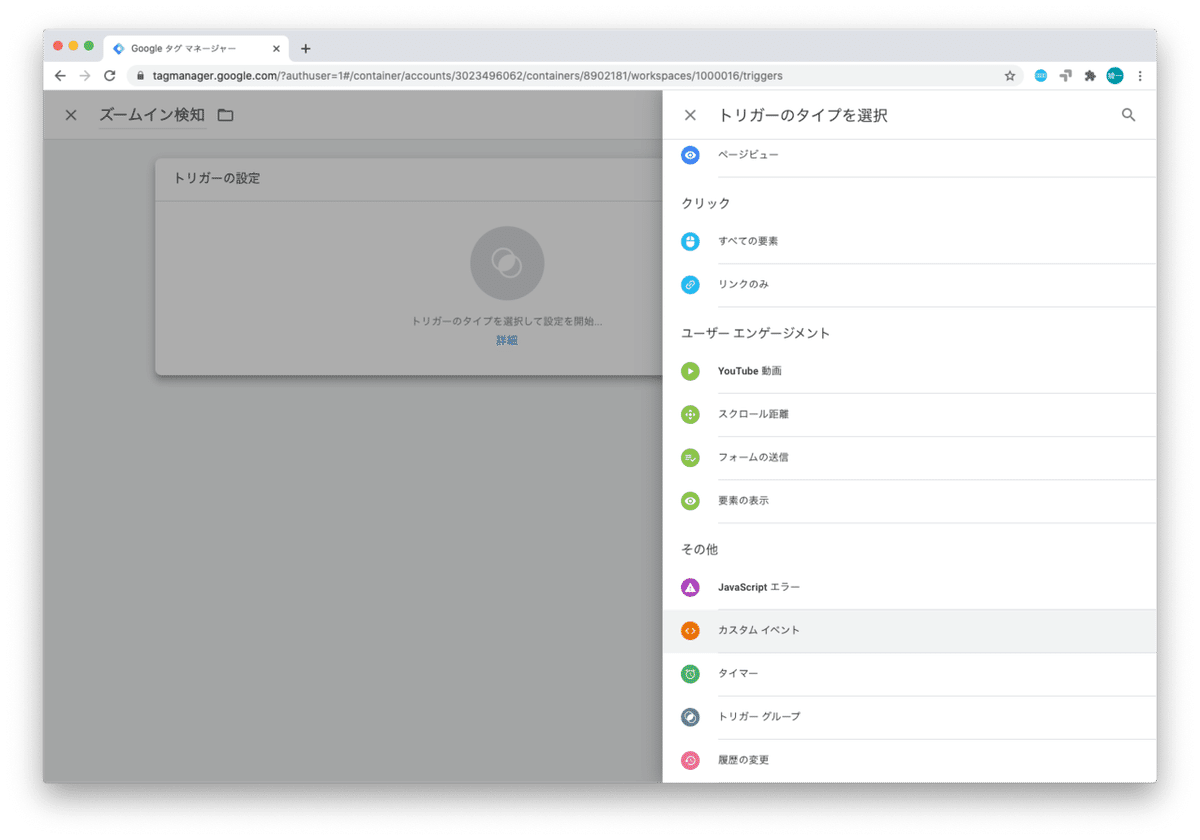Click the trigger type placeholder circle

tap(507, 264)
